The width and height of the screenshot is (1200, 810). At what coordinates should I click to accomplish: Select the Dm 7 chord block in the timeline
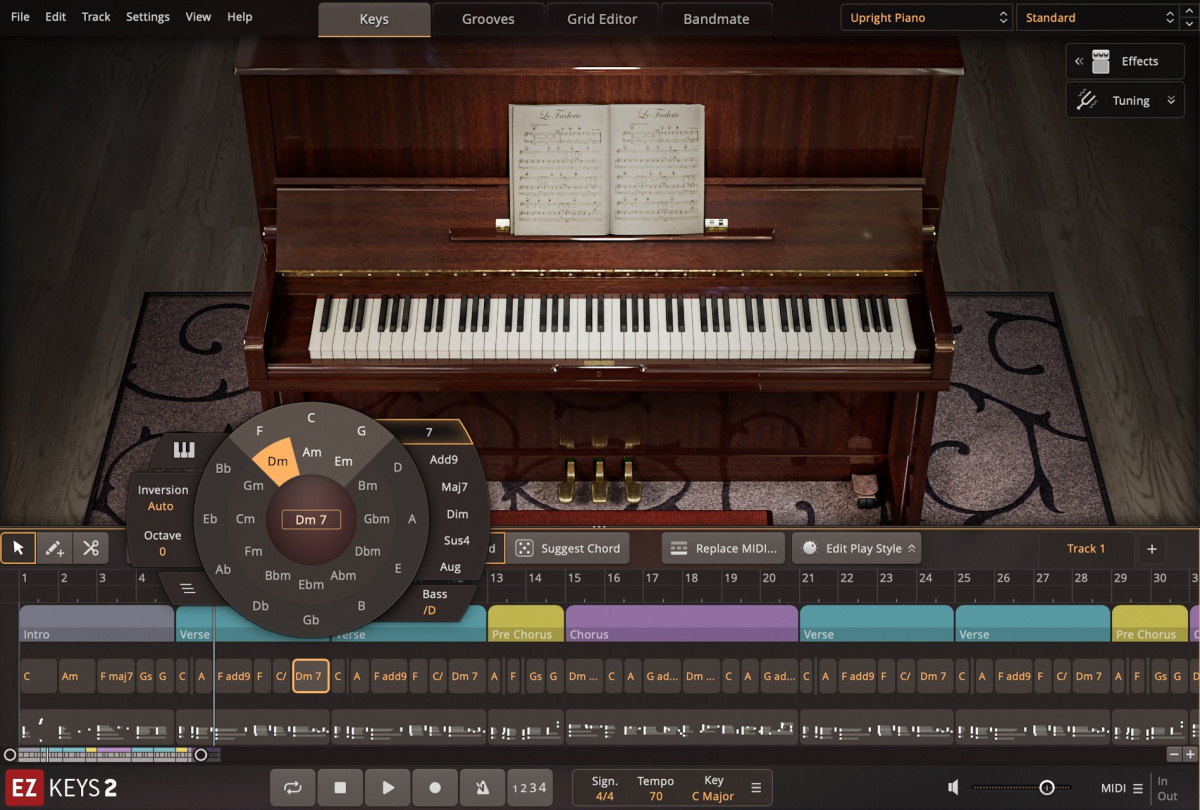[310, 676]
